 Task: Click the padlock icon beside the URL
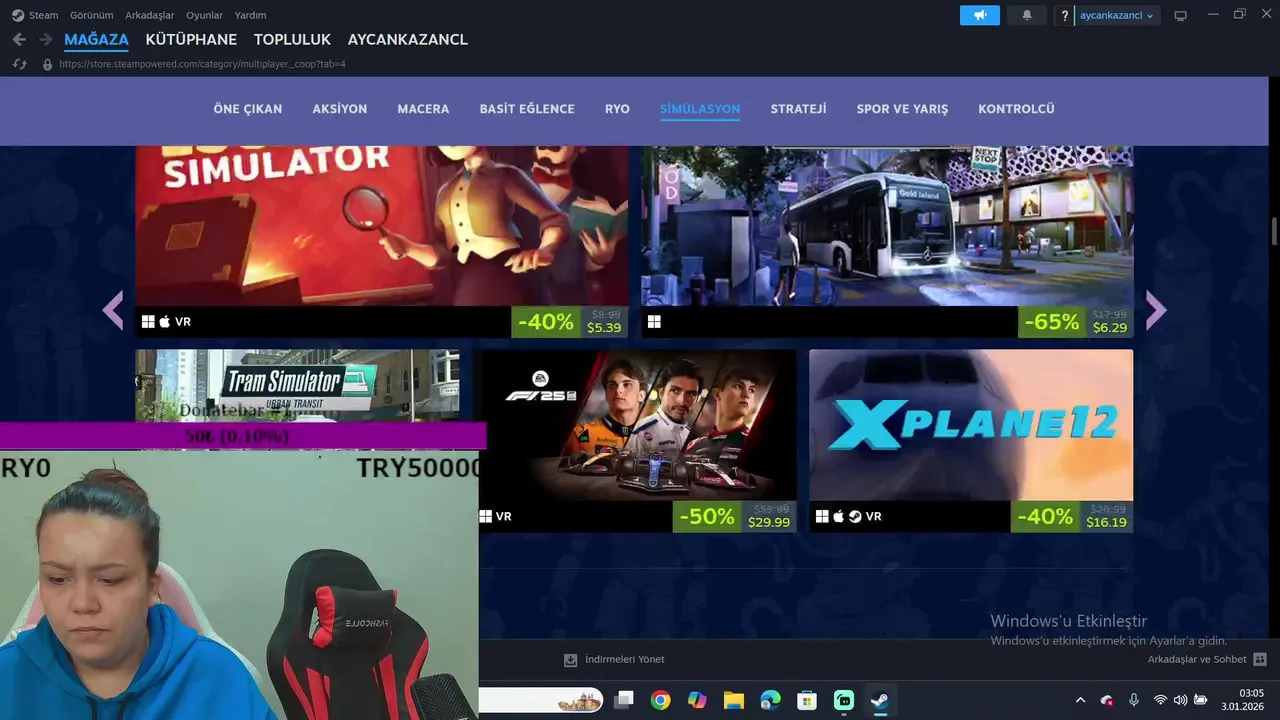pyautogui.click(x=47, y=64)
